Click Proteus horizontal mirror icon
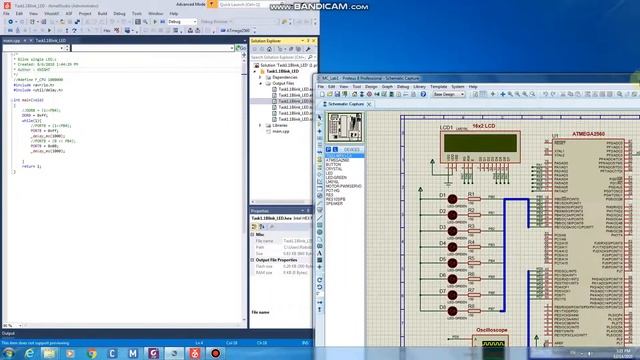The width and height of the screenshot is (640, 360). point(320,302)
